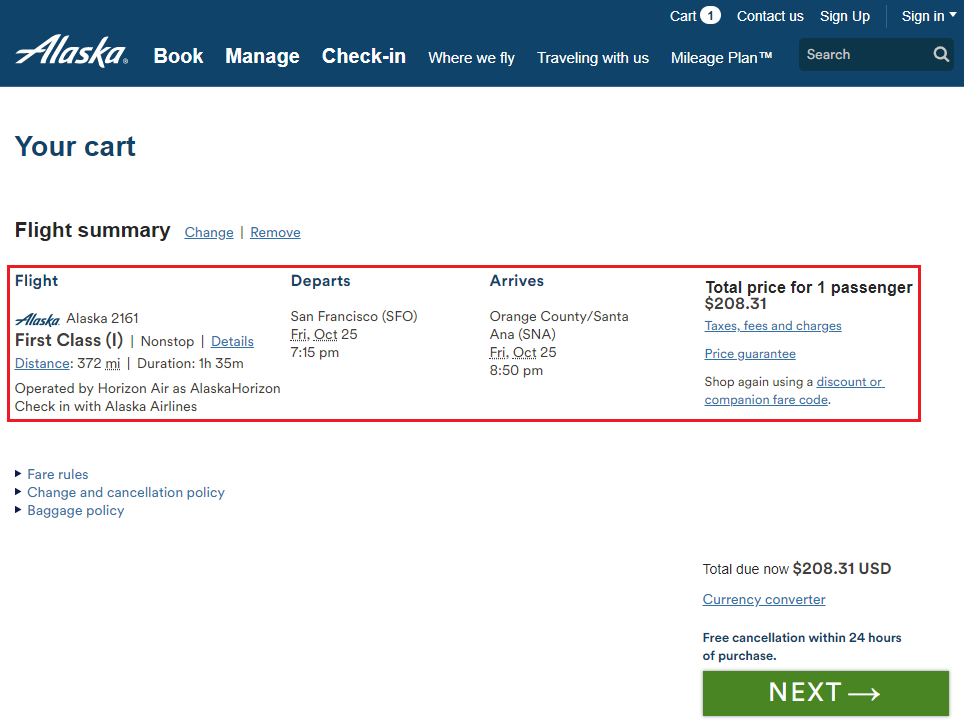Click the Total due now $208.31 USD text
Screen dimensions: 964x726
[797, 569]
